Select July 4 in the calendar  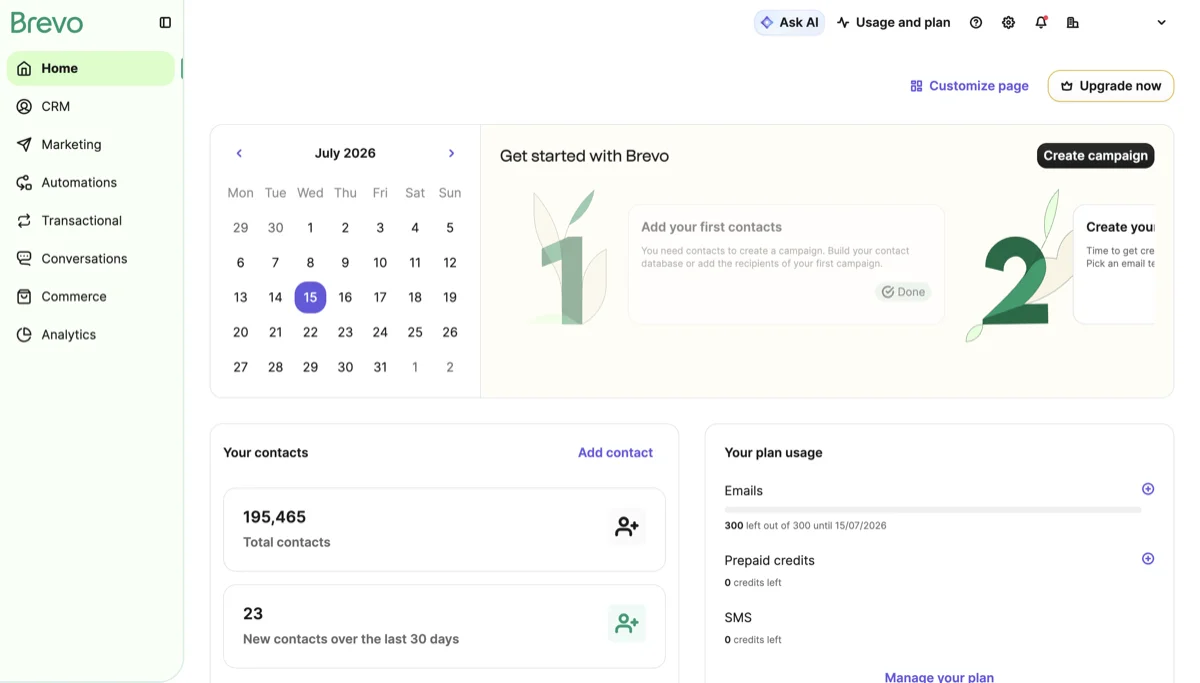click(415, 227)
